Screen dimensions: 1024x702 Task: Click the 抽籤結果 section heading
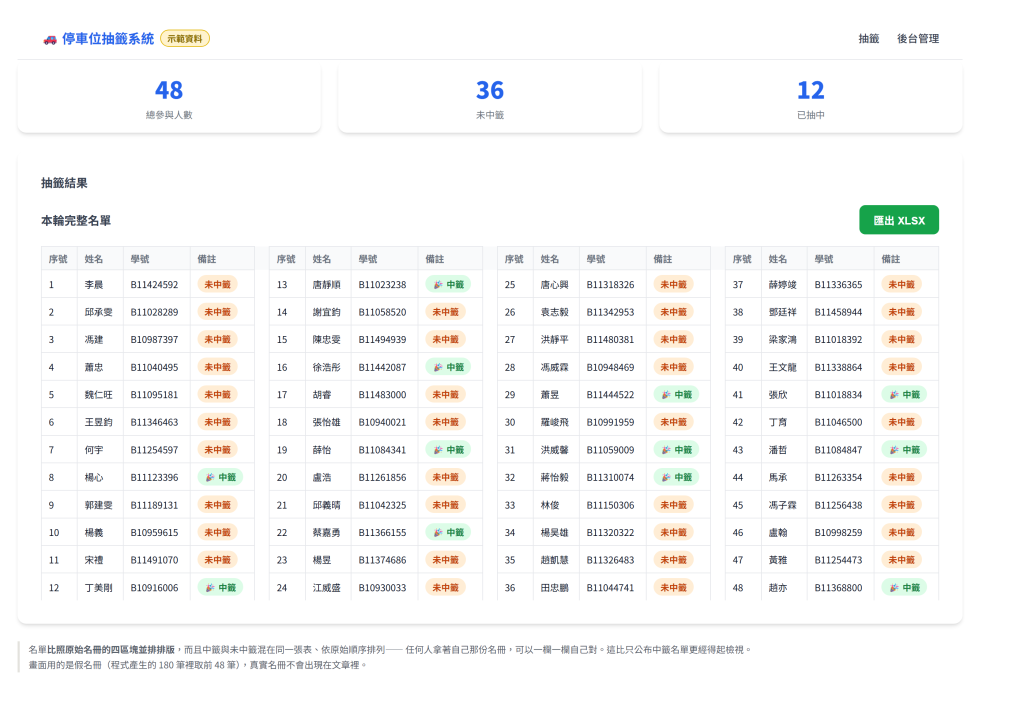coord(64,183)
